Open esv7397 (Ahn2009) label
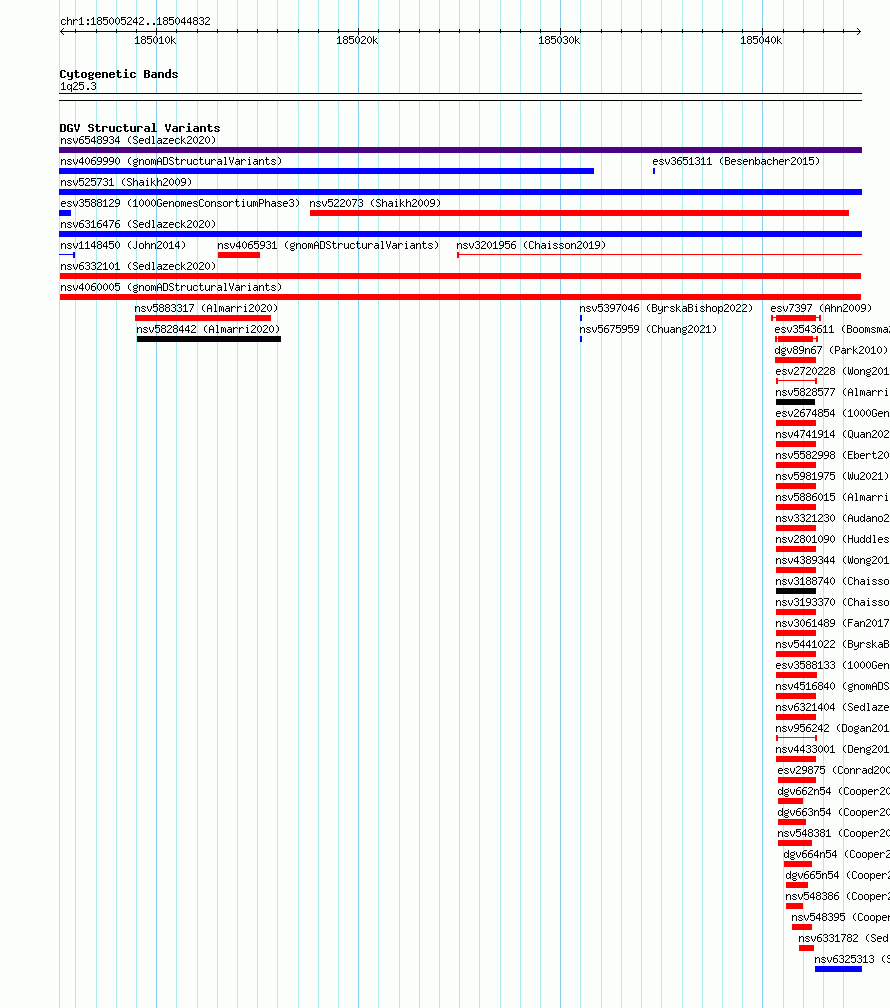This screenshot has height=1008, width=890. (x=821, y=309)
